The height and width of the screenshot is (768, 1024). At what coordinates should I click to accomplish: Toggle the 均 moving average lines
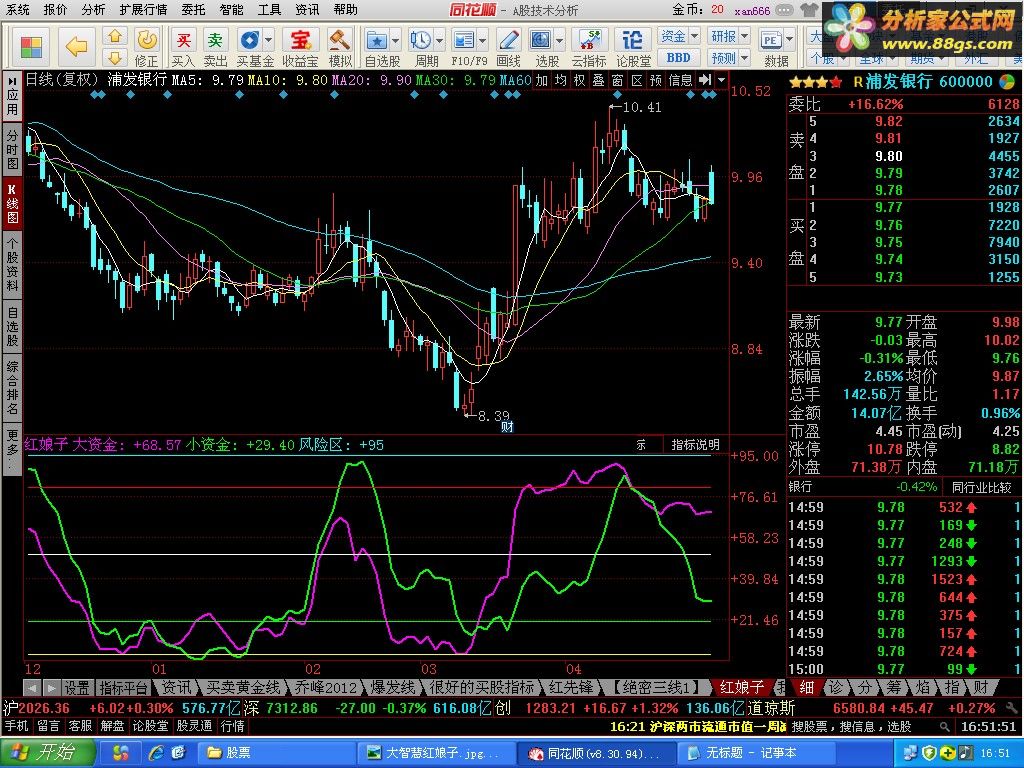tap(560, 80)
